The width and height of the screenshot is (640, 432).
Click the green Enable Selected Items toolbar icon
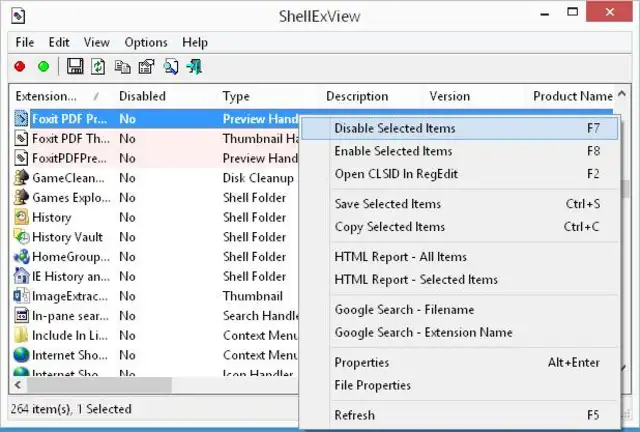click(43, 67)
